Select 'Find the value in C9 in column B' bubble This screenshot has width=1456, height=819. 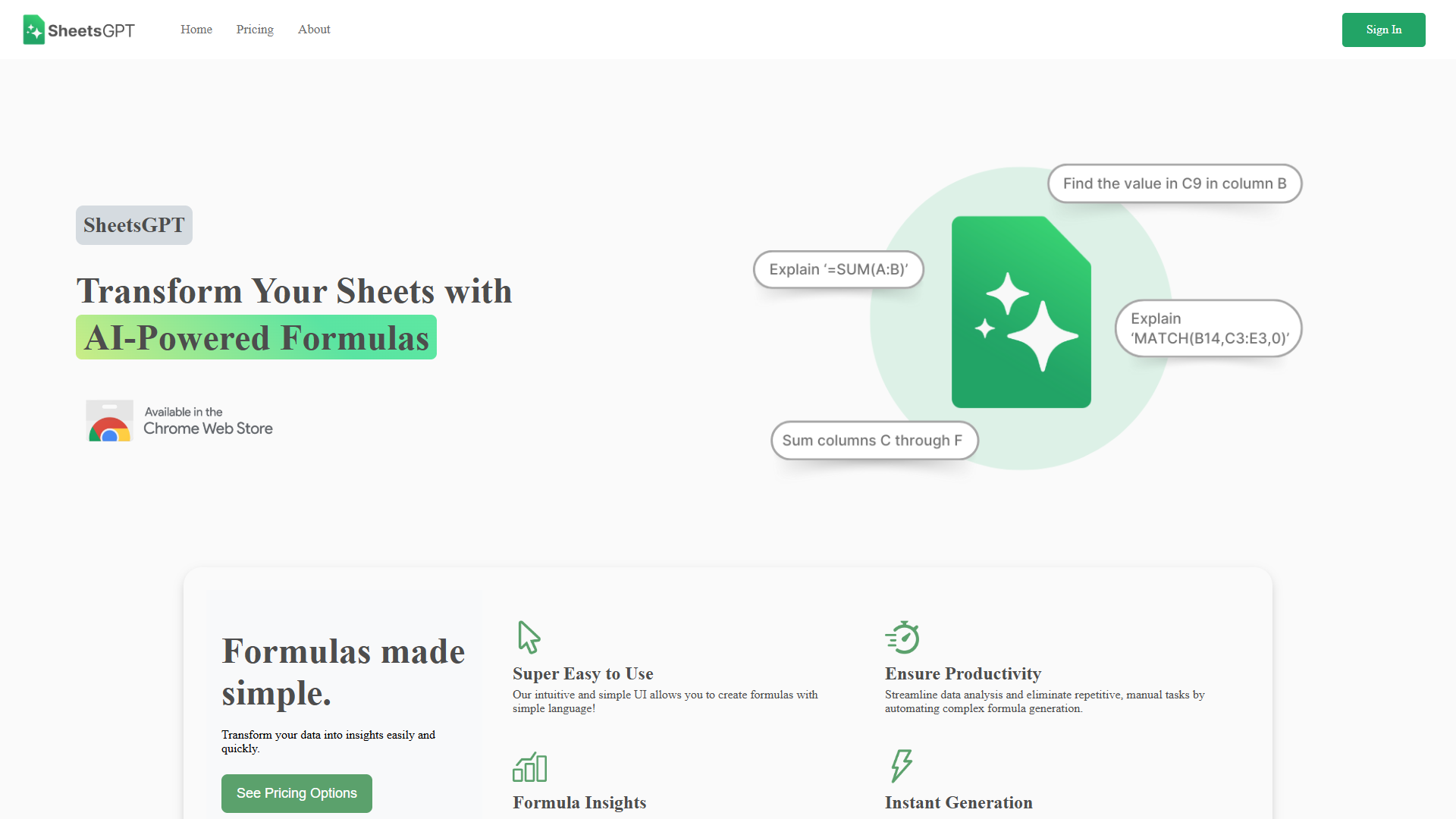1175,184
